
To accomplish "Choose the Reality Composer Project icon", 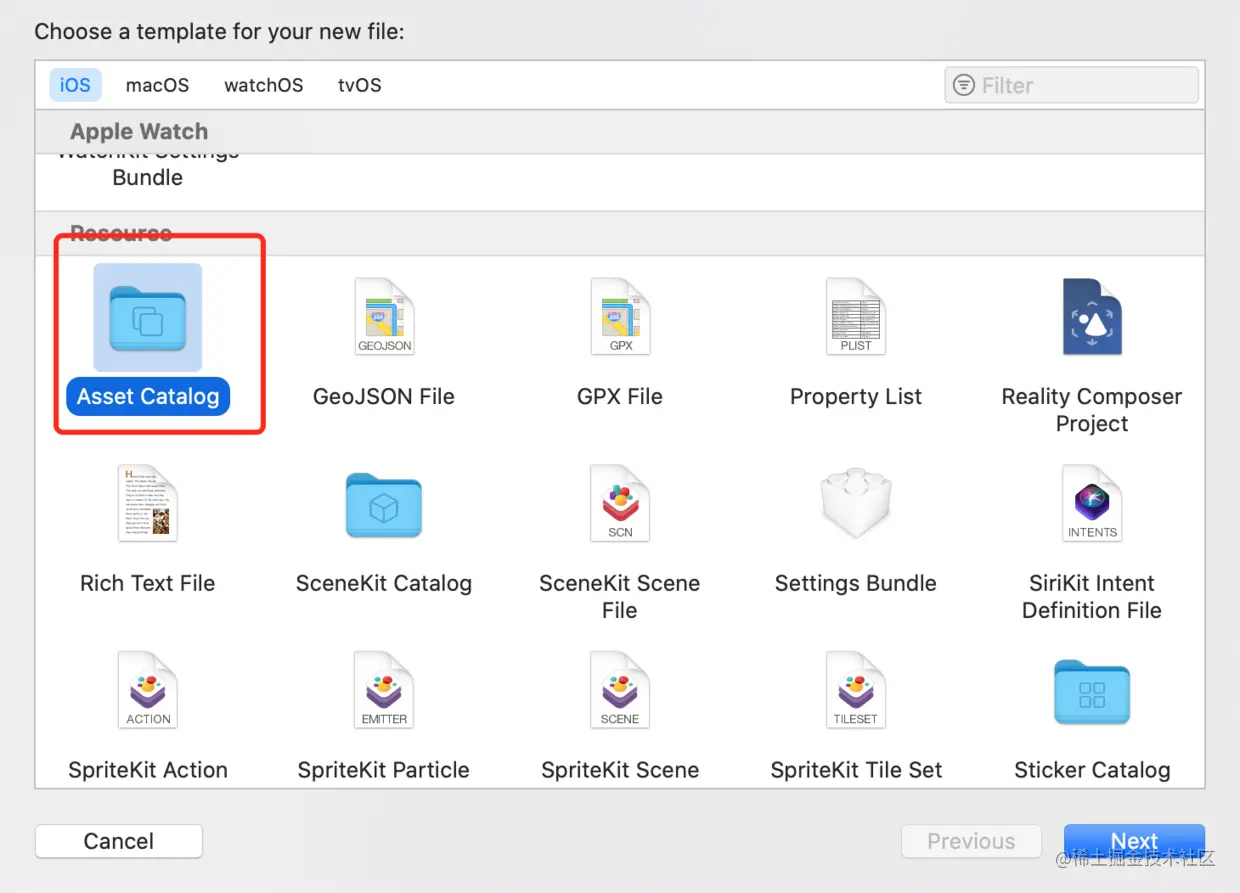I will [1092, 316].
